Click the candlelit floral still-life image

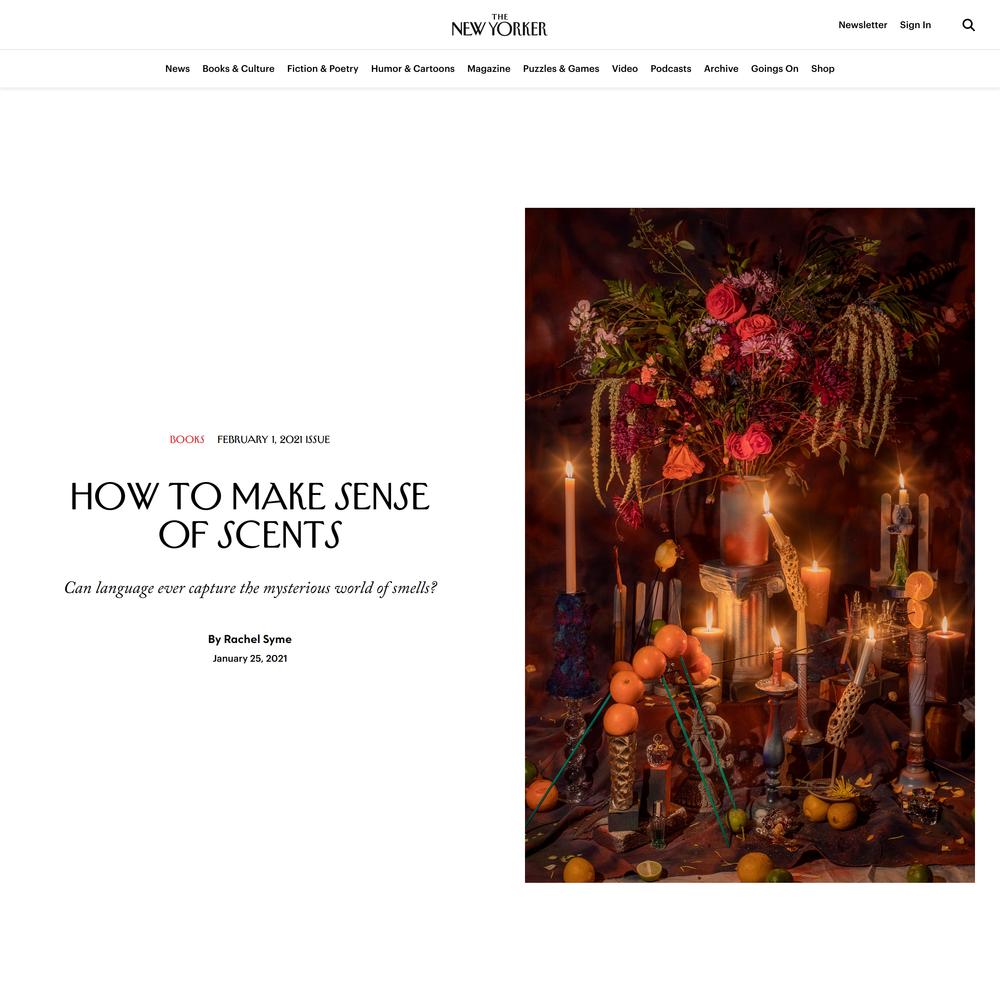(749, 545)
